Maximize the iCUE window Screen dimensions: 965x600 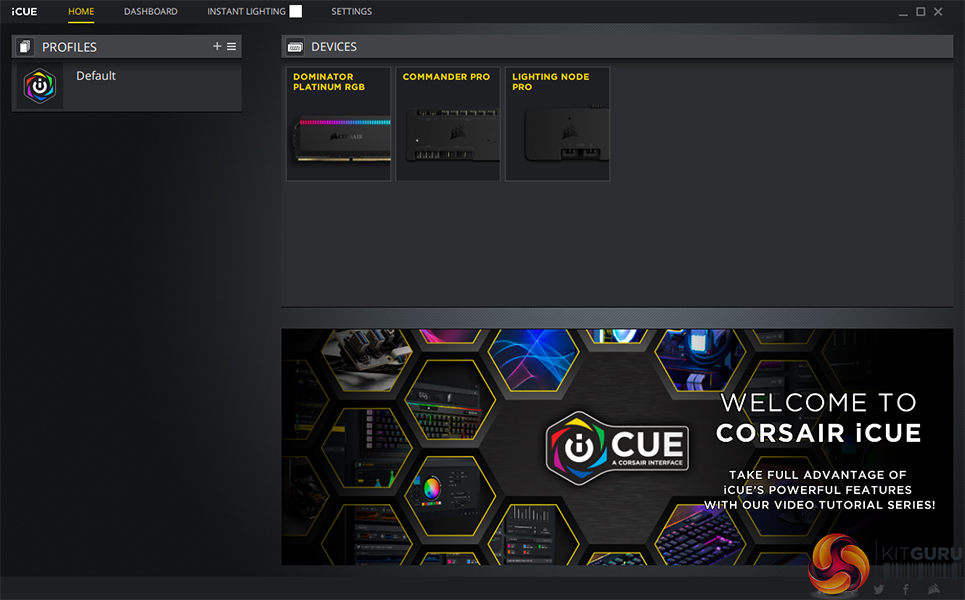921,12
